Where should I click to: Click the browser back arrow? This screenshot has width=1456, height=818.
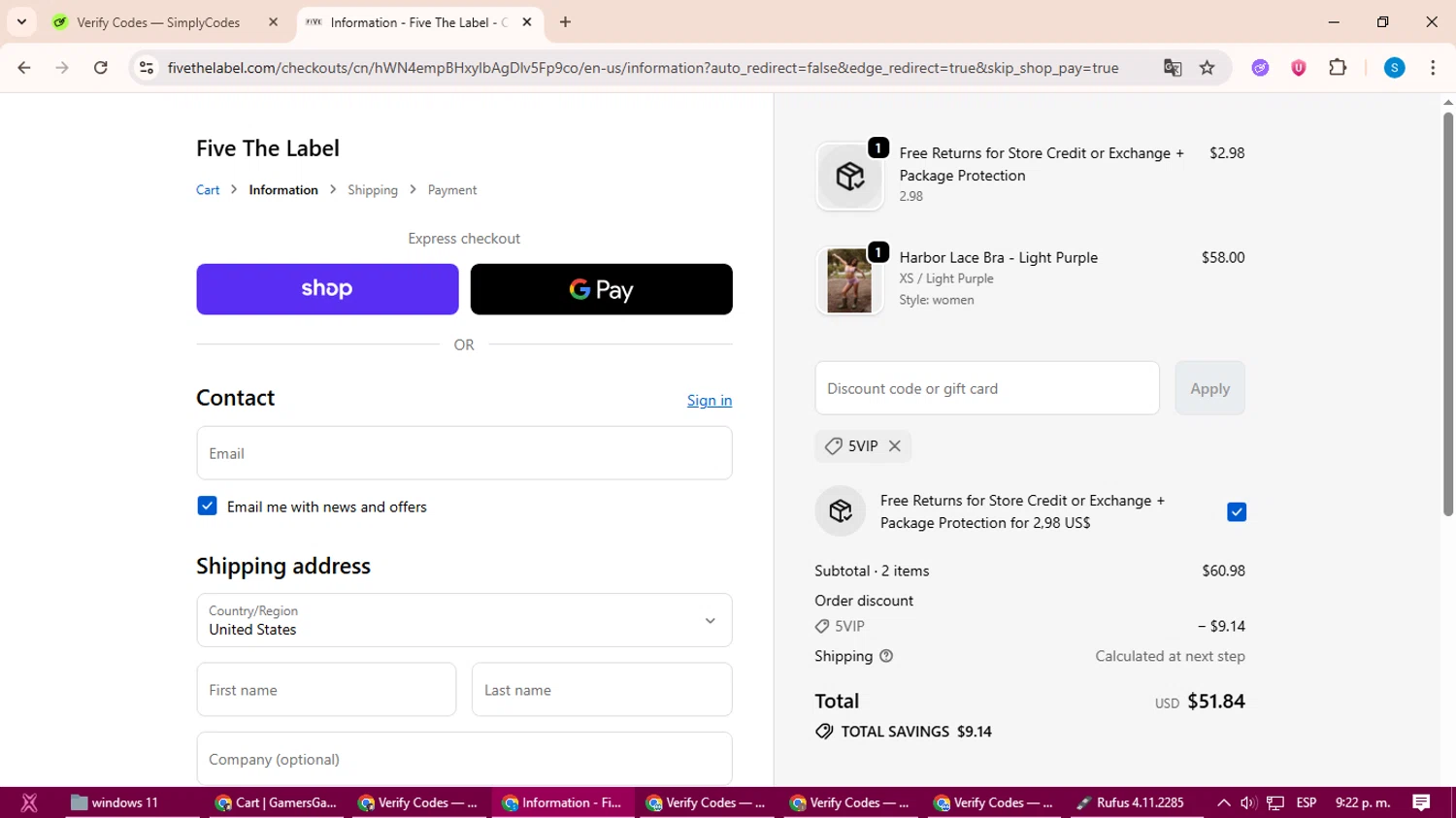coord(24,68)
